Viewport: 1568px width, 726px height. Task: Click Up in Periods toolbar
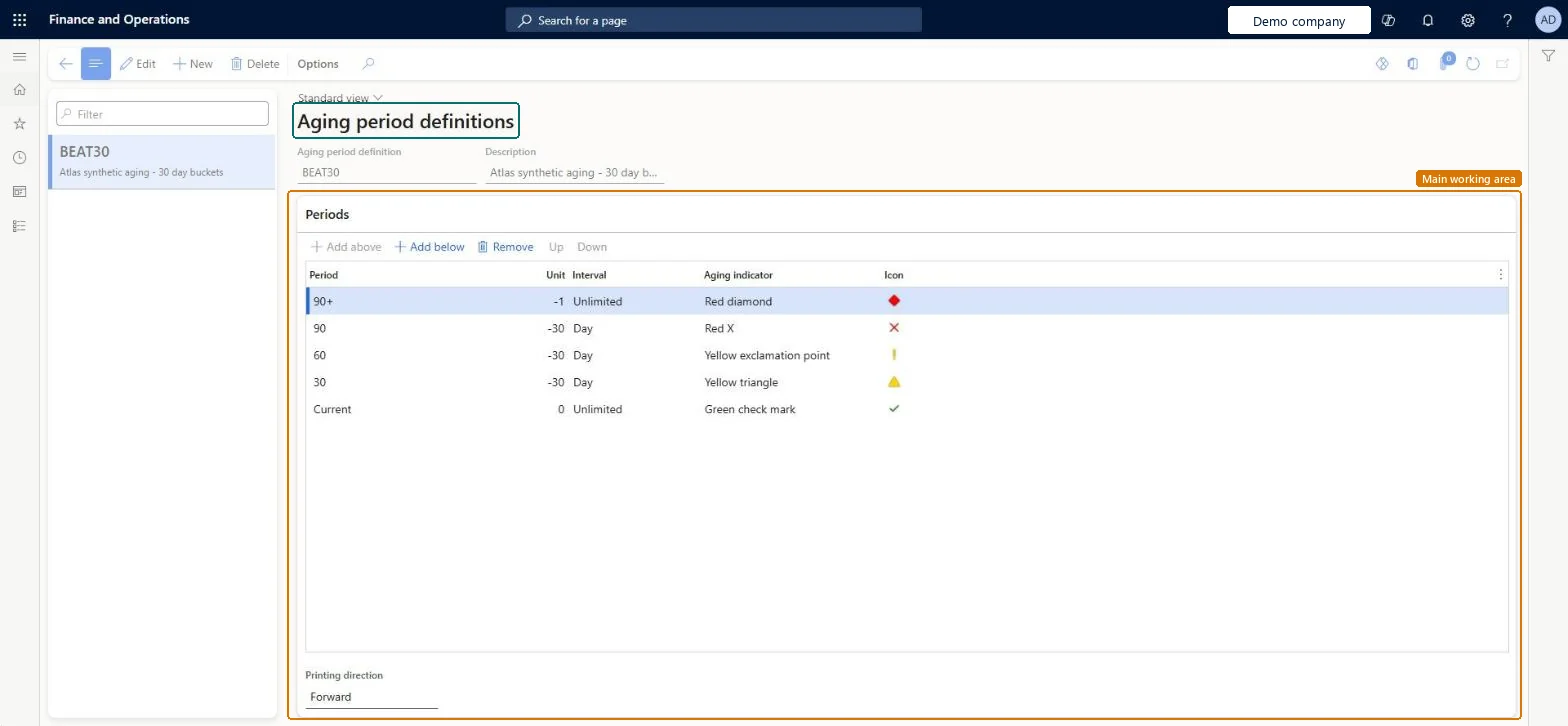point(556,247)
